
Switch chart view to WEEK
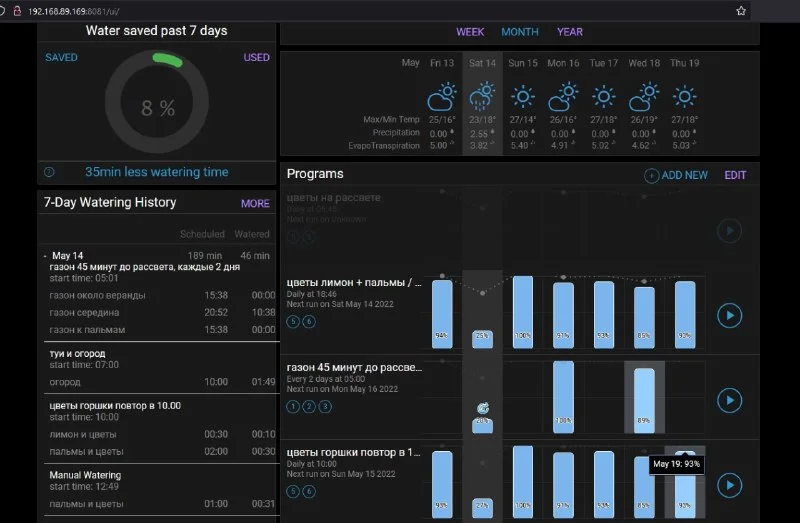pos(470,32)
